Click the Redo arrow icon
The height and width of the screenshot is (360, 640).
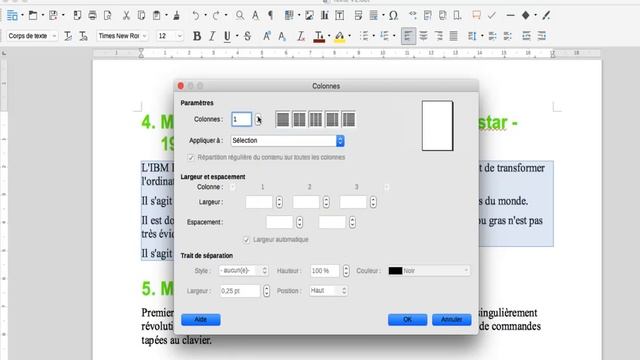pos(216,16)
